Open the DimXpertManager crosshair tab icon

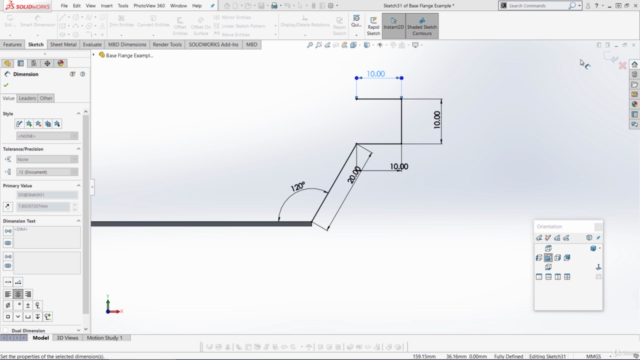pos(47,63)
